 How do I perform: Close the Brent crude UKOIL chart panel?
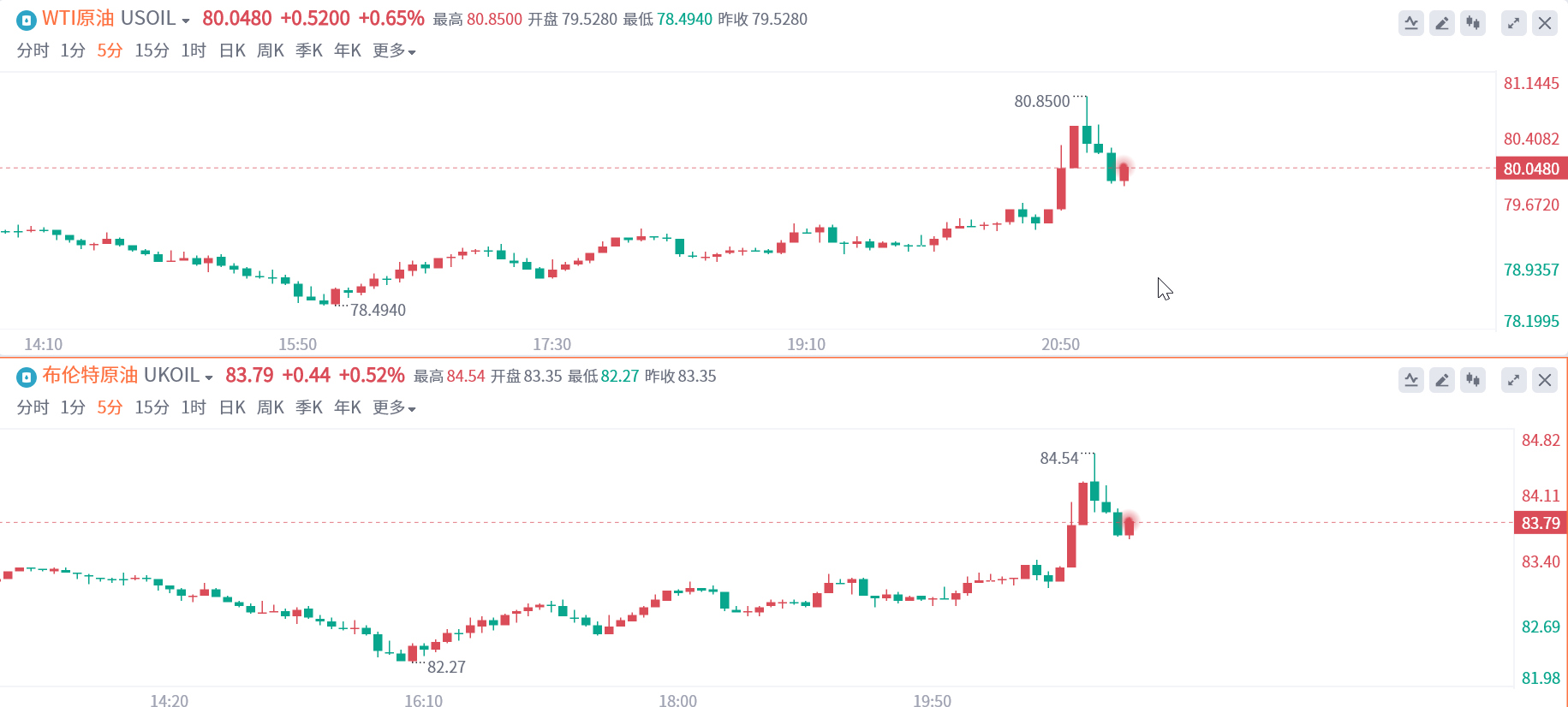coord(1545,380)
